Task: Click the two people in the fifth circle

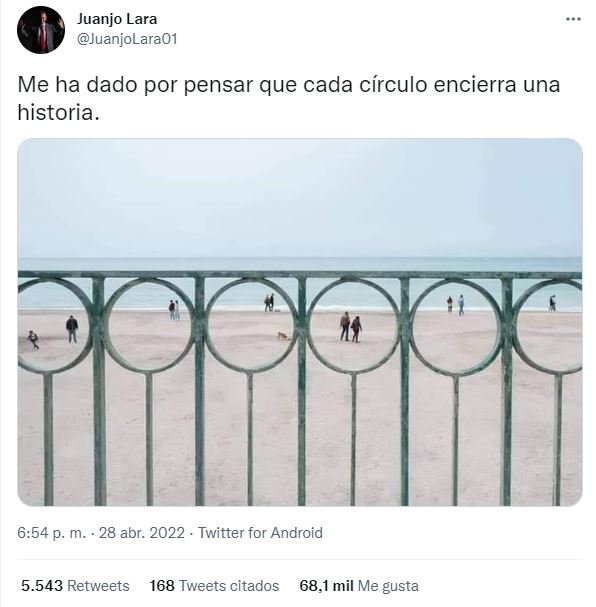Action: click(455, 305)
